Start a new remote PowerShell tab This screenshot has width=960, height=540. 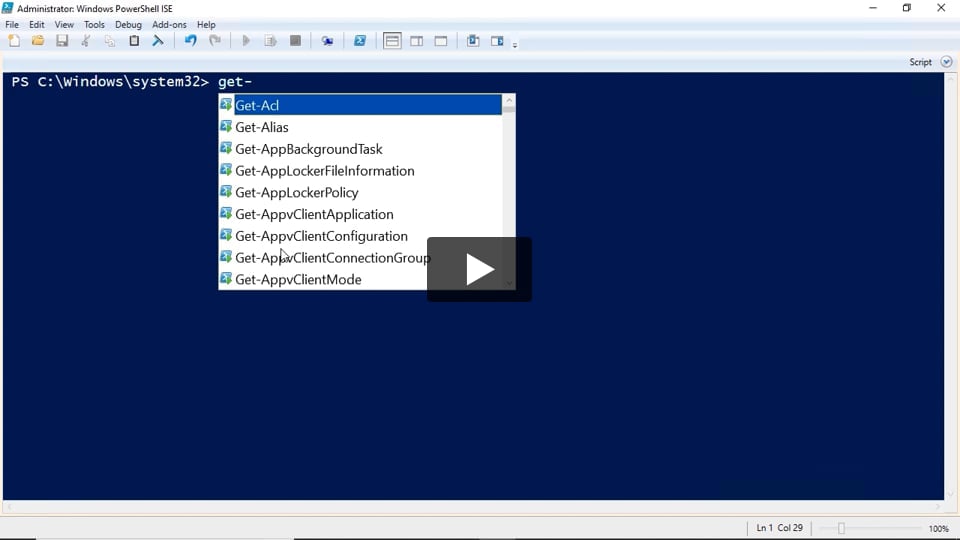(327, 41)
